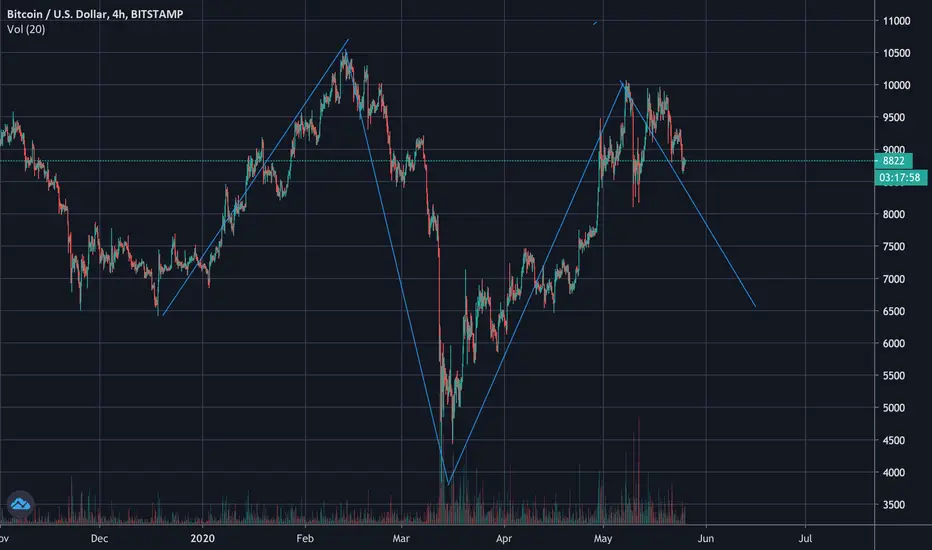Click the 11000 price axis label

pyautogui.click(x=896, y=21)
